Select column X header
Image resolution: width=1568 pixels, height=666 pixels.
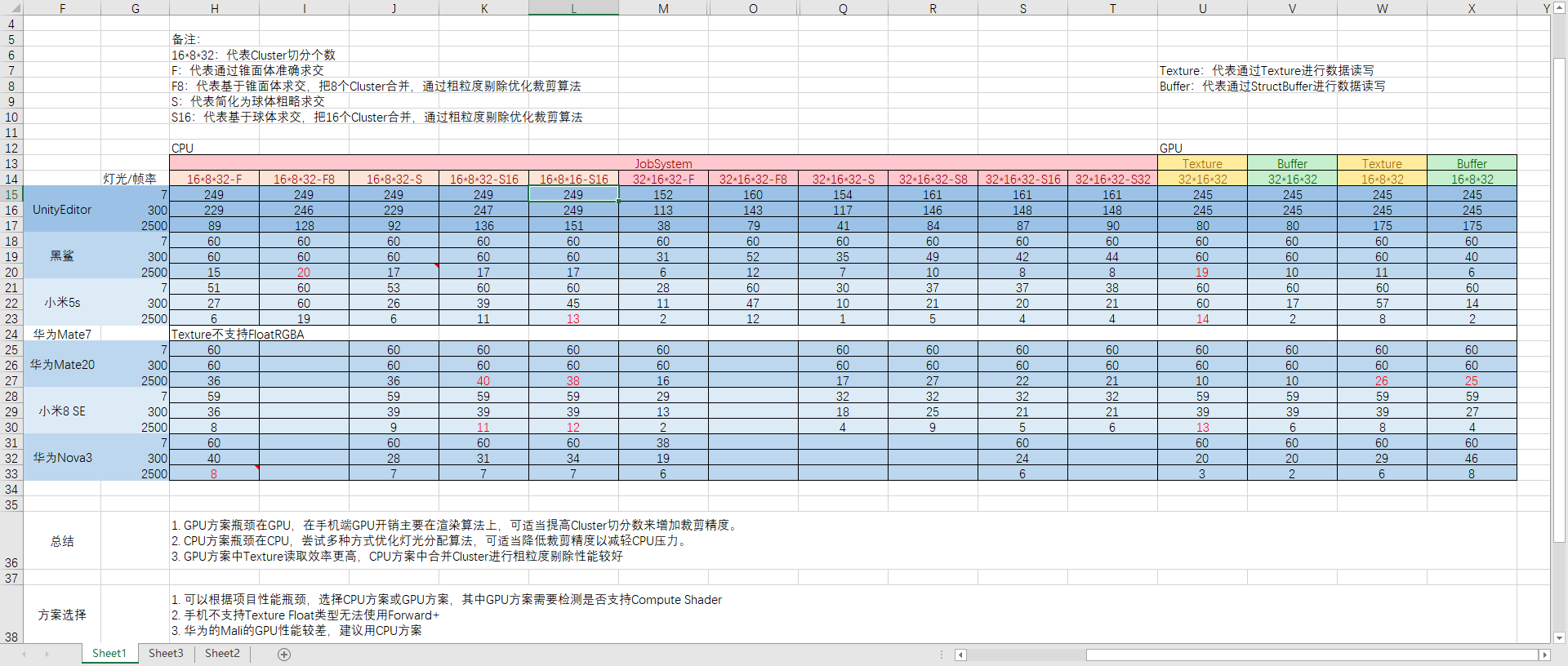point(1472,8)
